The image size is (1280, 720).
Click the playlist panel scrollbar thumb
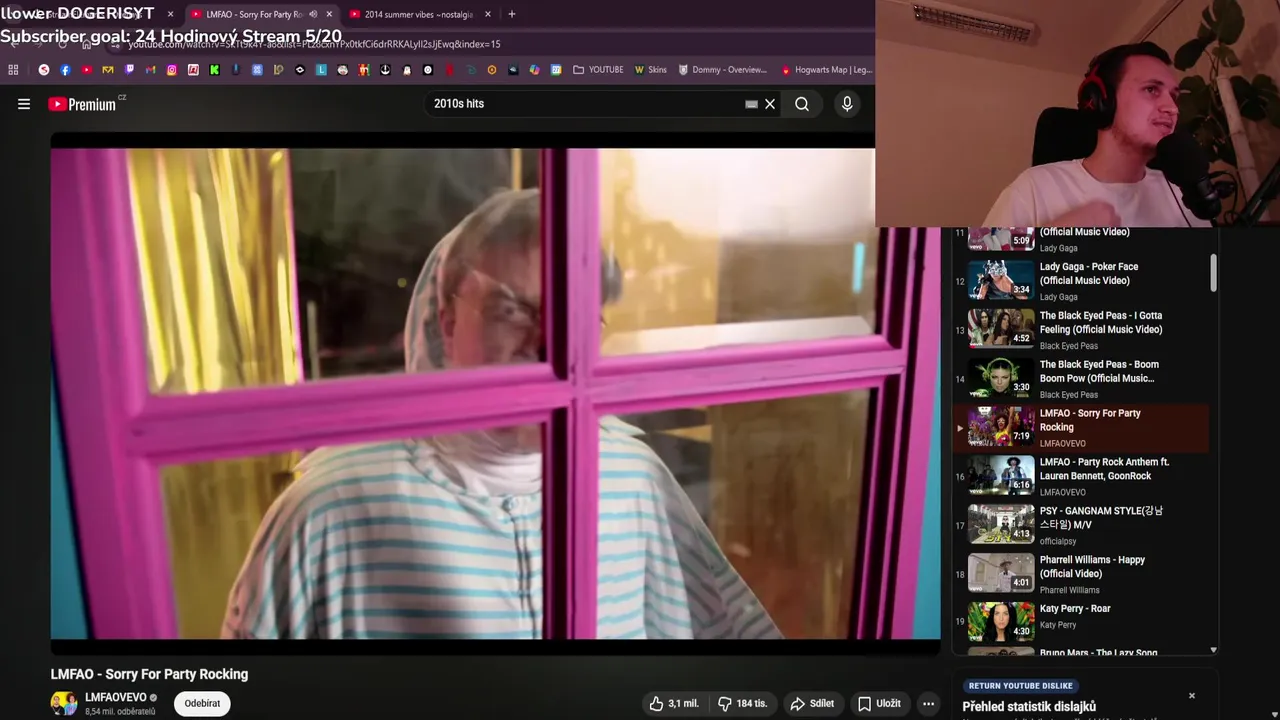[1213, 272]
